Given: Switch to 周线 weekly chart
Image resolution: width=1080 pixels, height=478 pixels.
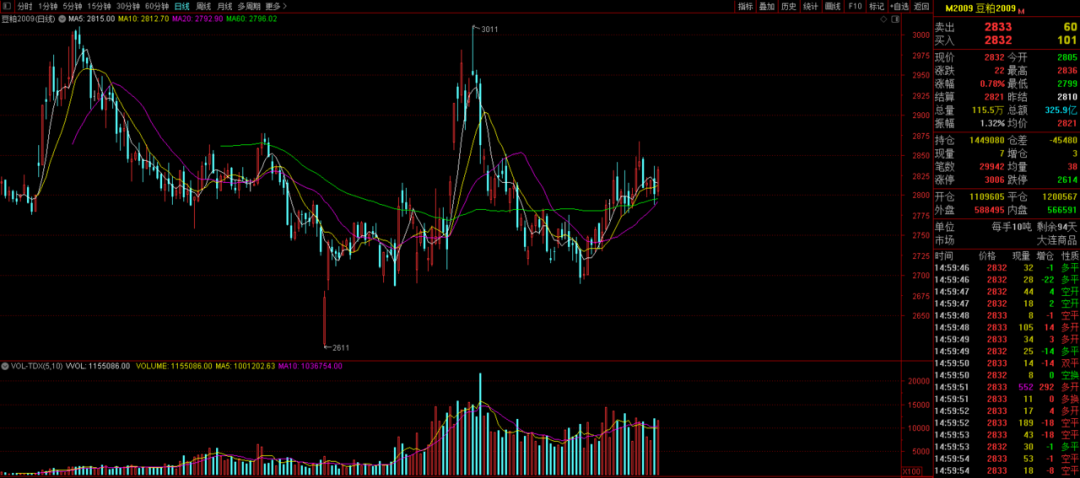Looking at the screenshot, I should (x=203, y=6).
